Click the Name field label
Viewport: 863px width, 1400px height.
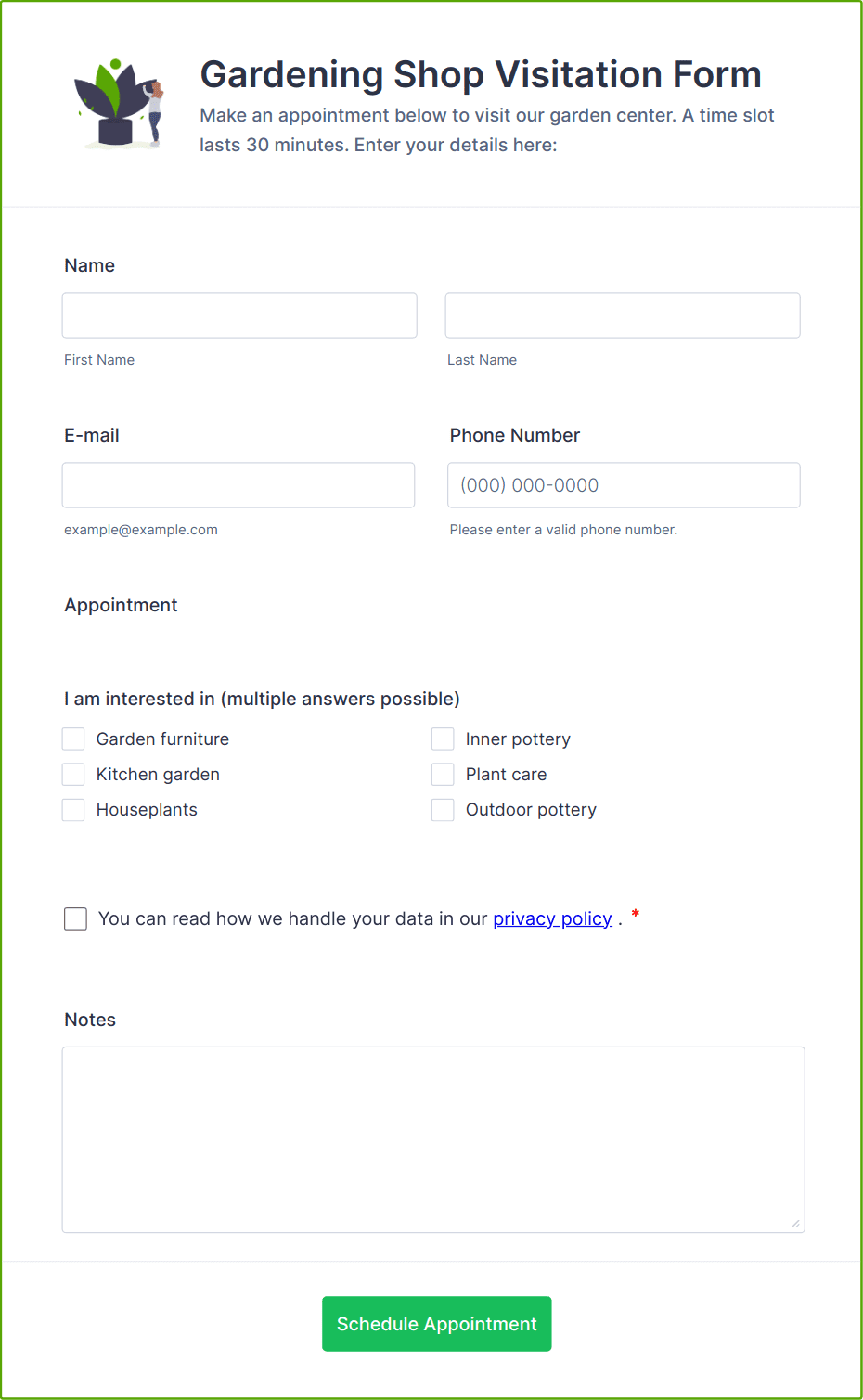[x=90, y=265]
